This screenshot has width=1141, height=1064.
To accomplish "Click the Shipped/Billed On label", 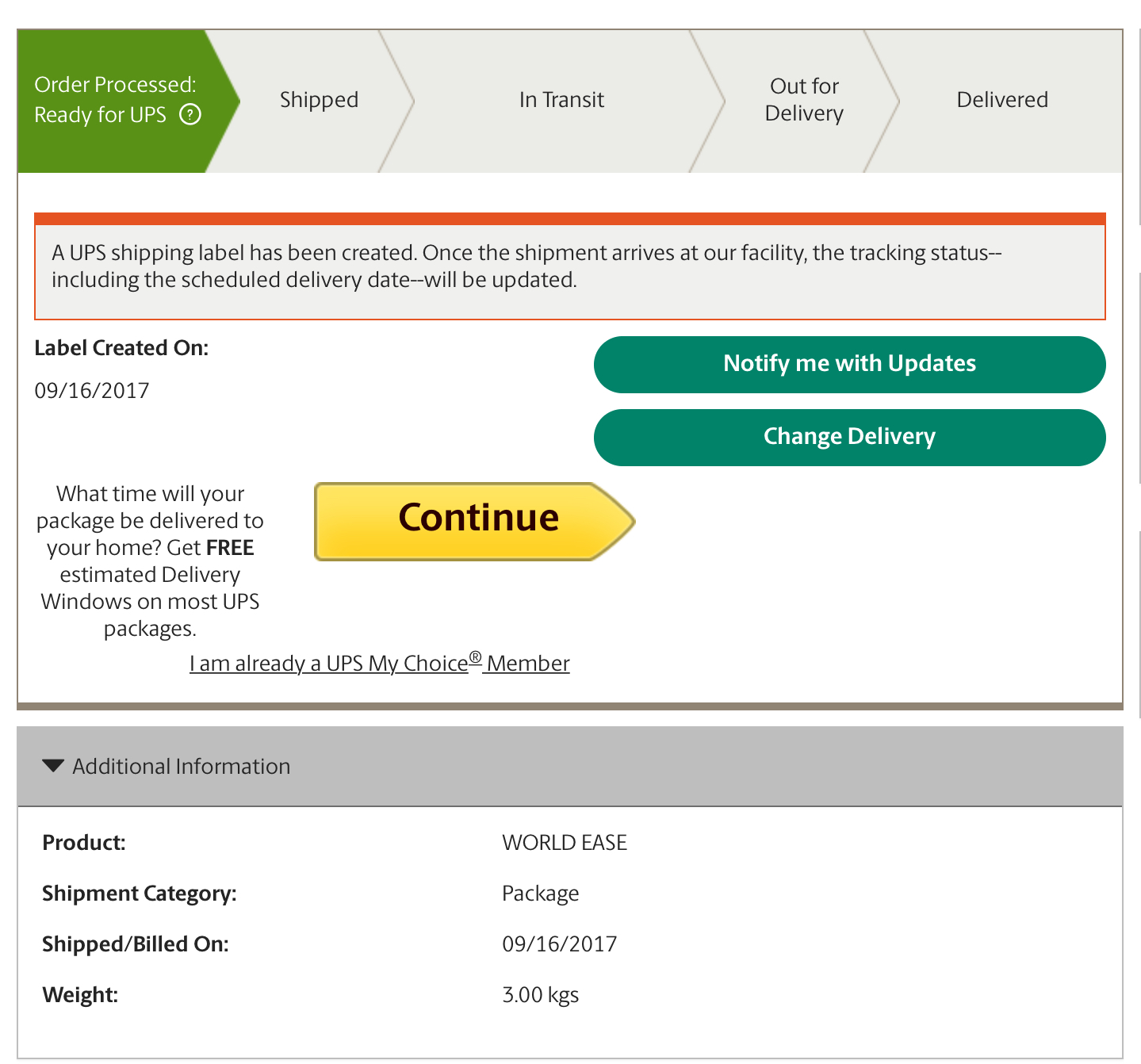I will click(x=136, y=943).
